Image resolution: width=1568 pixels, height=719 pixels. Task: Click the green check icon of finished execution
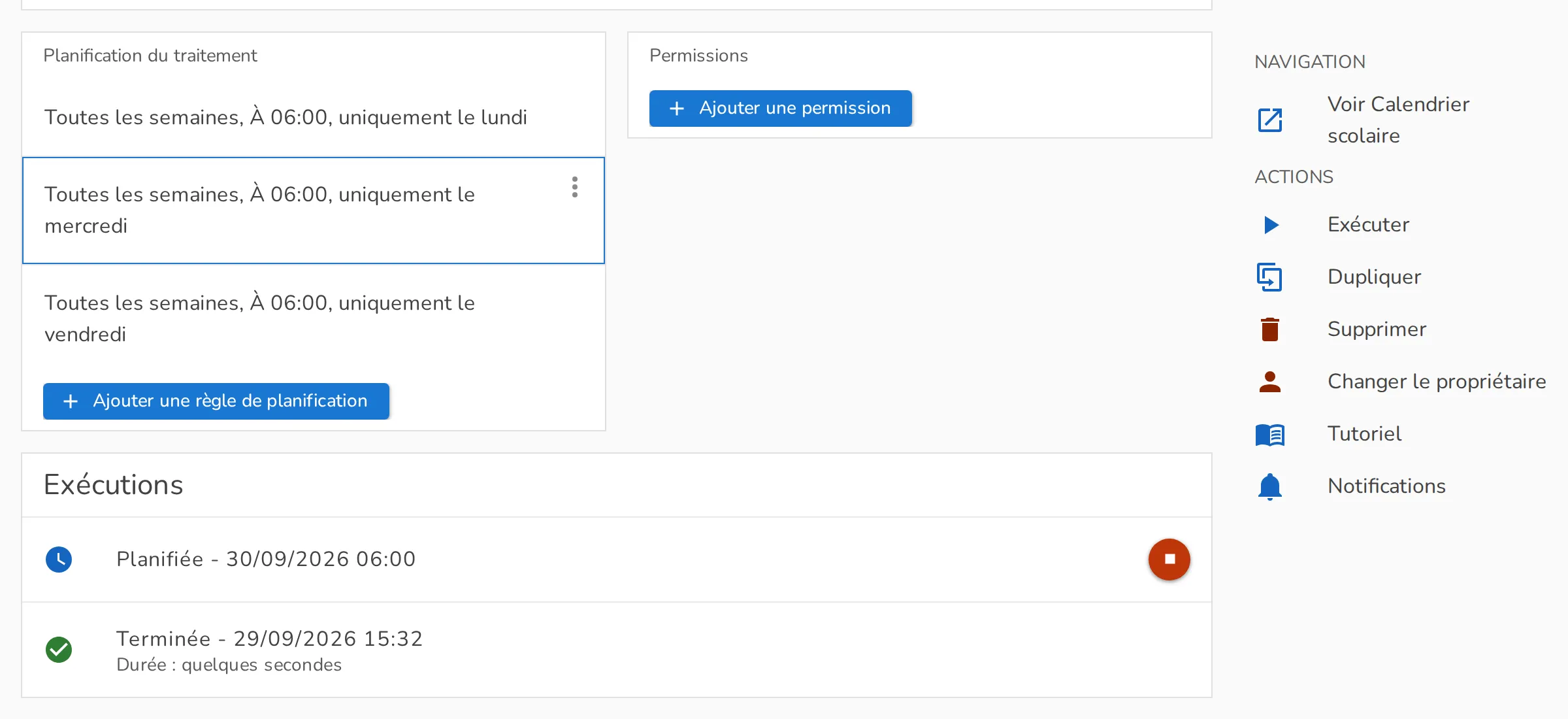click(x=59, y=650)
